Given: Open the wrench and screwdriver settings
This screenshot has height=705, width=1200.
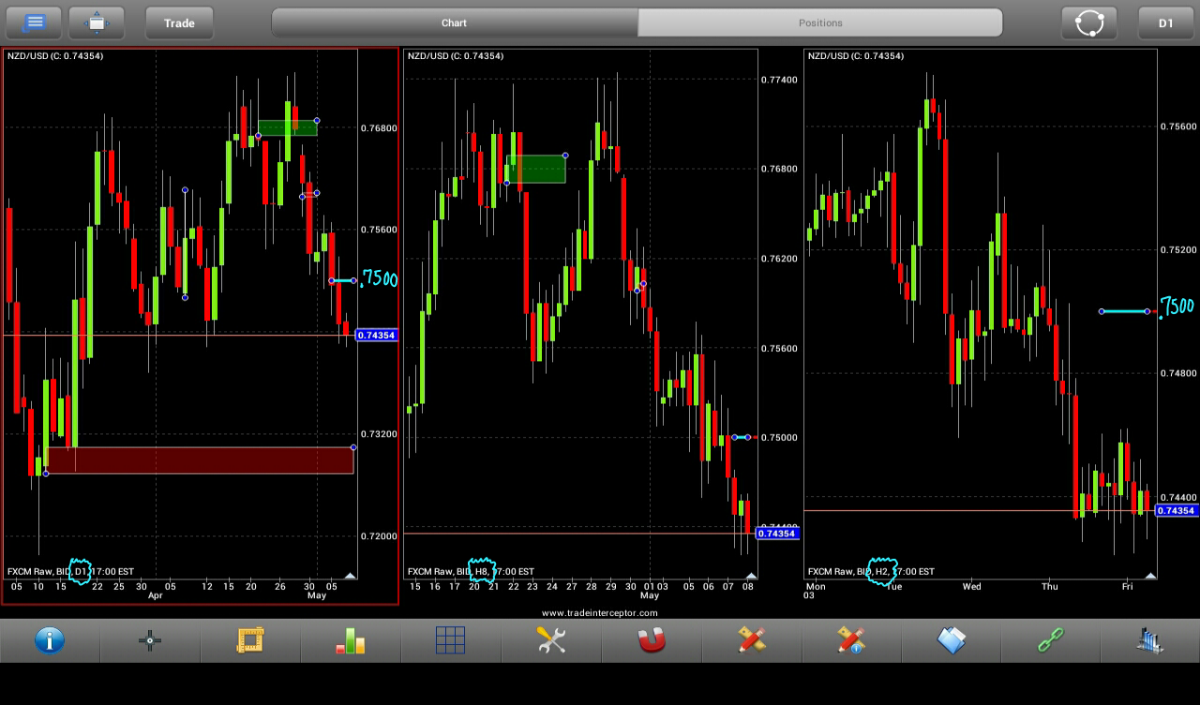Looking at the screenshot, I should [x=551, y=640].
